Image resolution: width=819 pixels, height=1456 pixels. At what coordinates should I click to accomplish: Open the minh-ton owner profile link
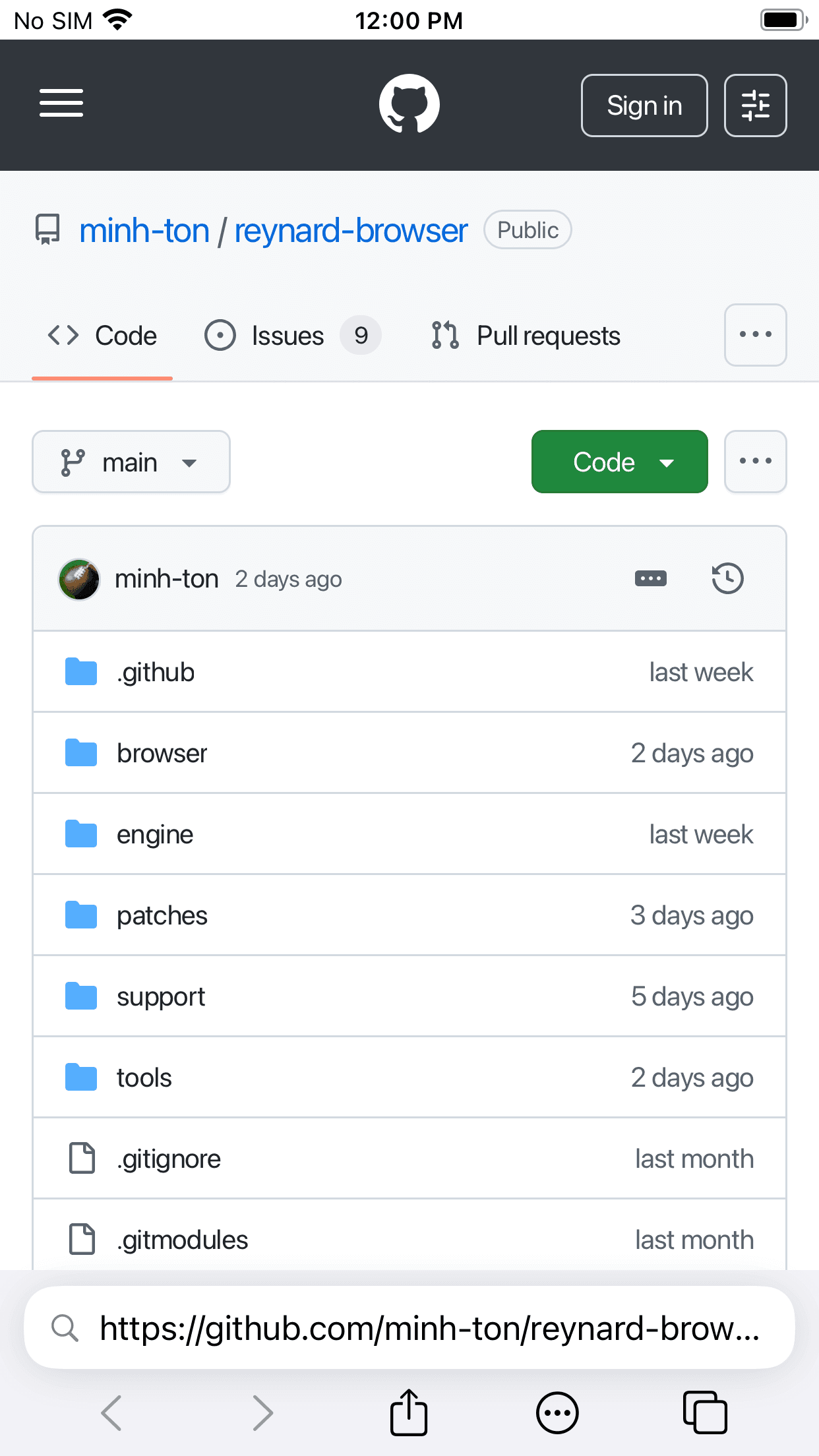click(x=144, y=231)
